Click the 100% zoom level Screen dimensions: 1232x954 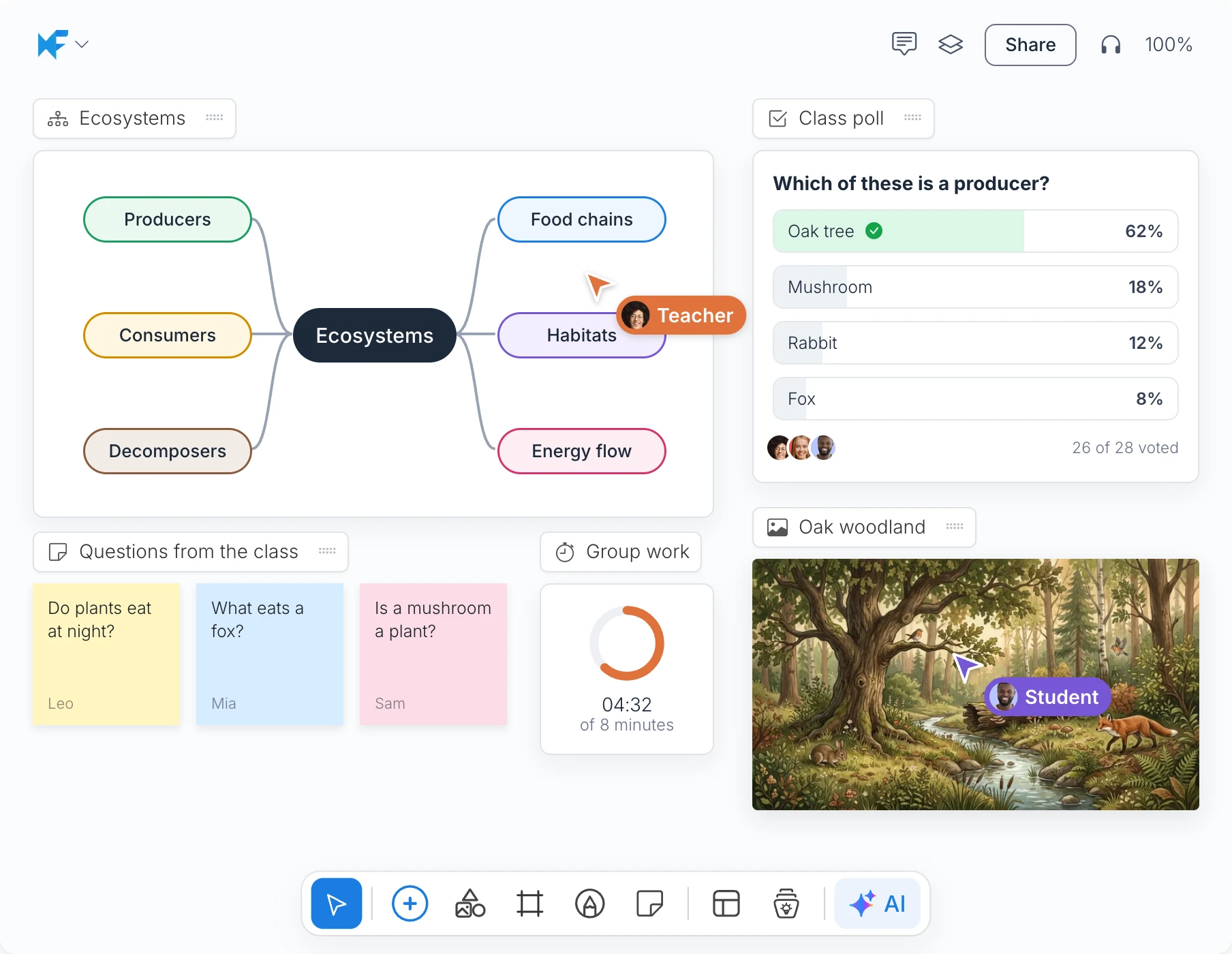1168,45
